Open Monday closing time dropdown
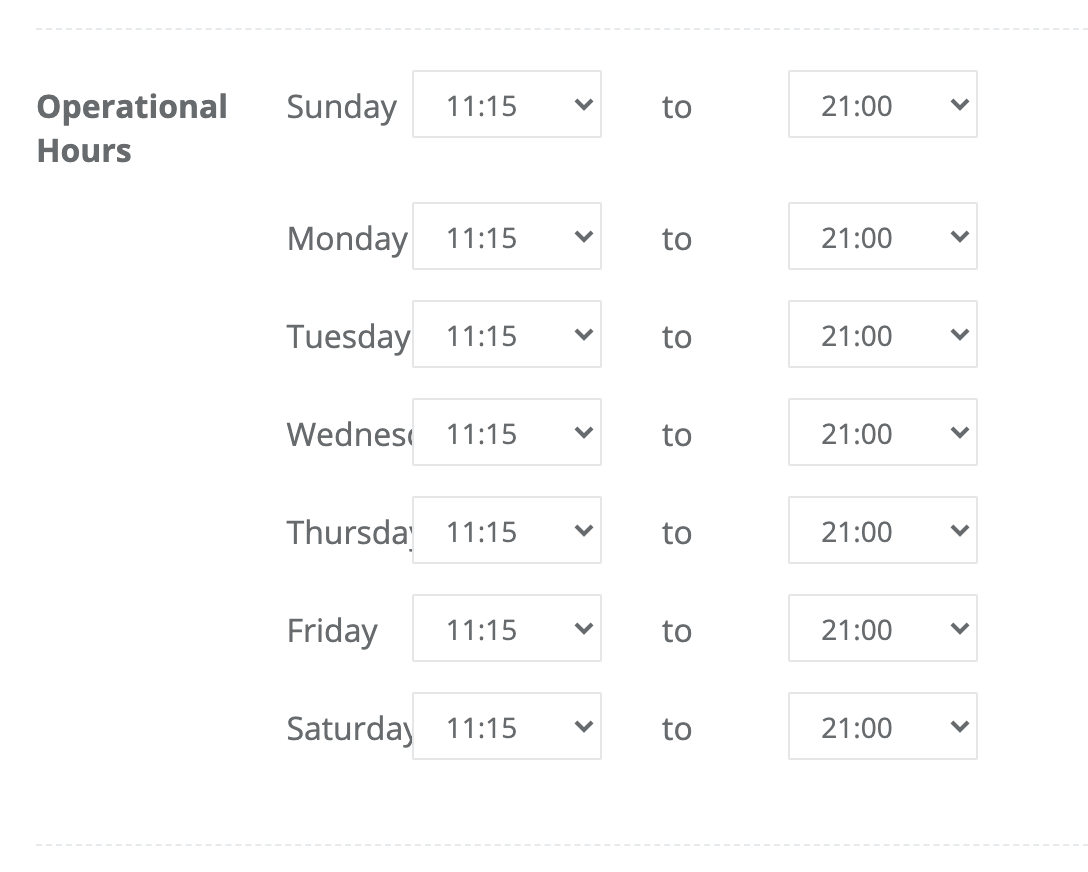1088x872 pixels. point(883,237)
